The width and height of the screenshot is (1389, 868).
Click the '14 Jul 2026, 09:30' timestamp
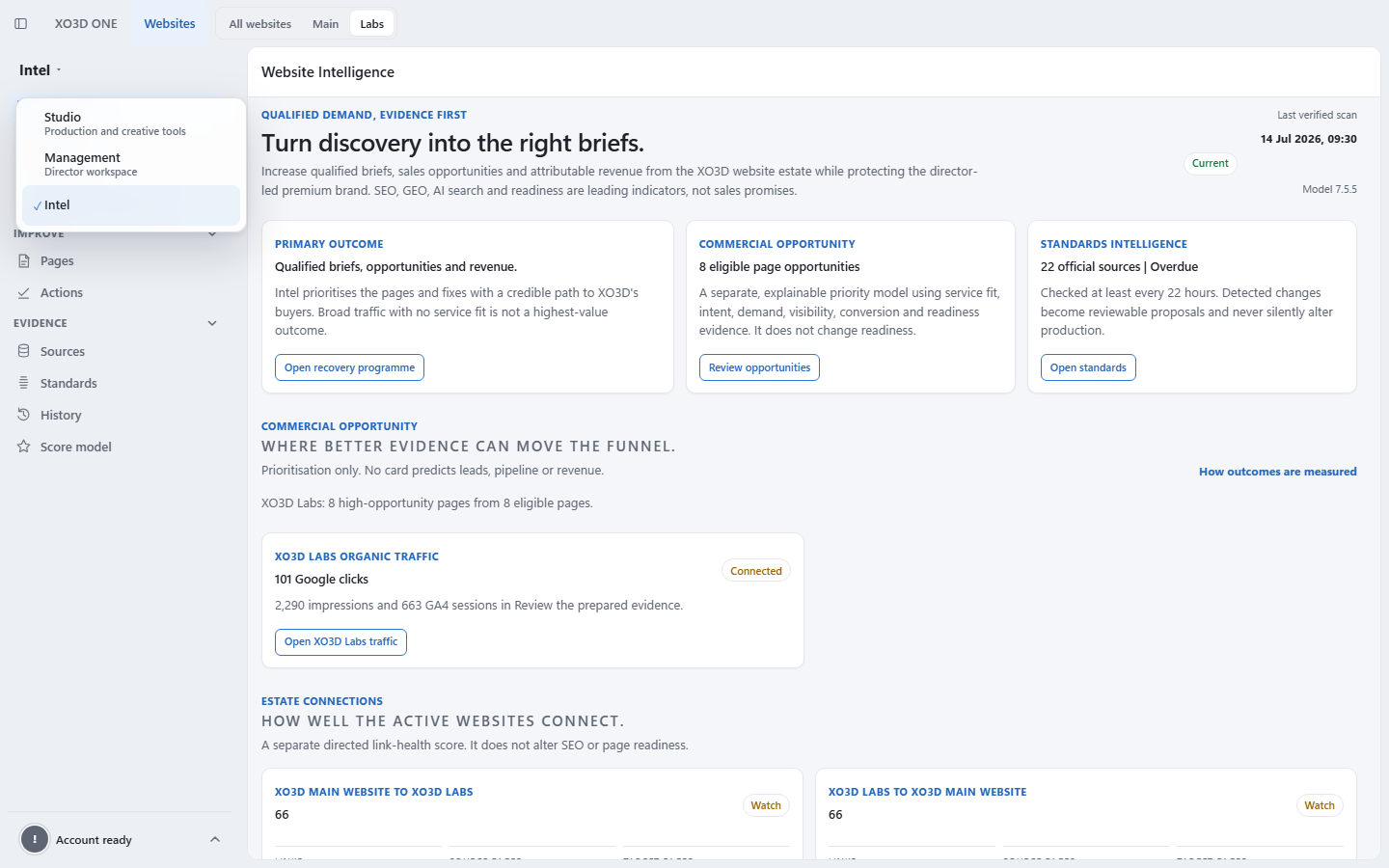point(1309,139)
